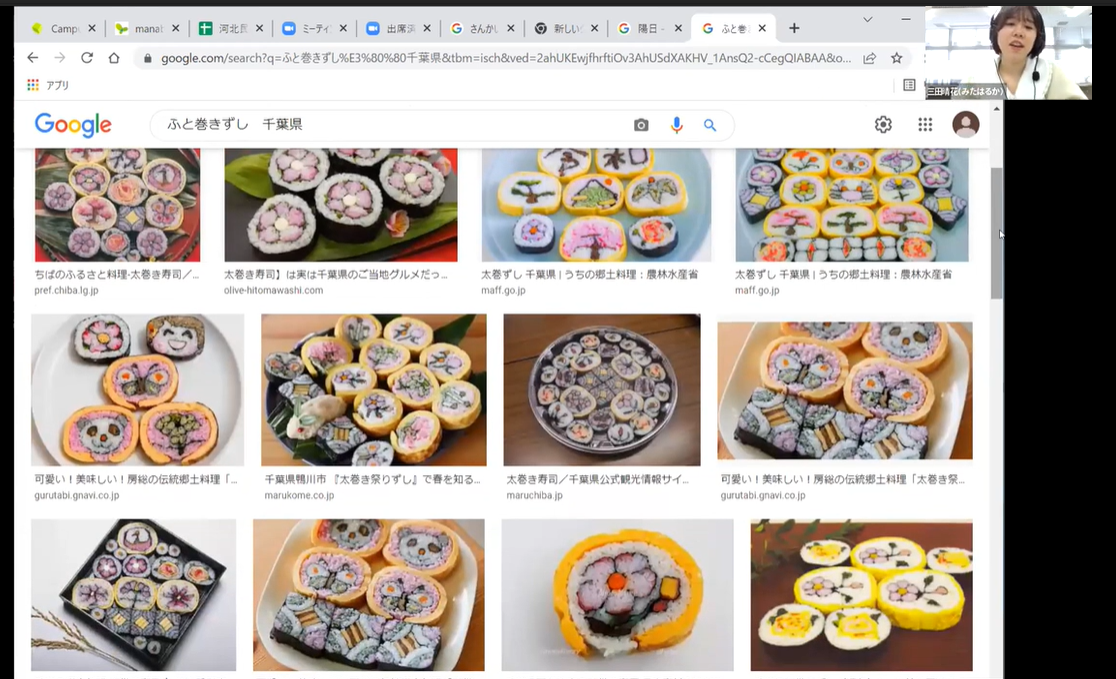Open the アプリ bookmarks shortcut
Screen dimensions: 1116x679
(48, 85)
